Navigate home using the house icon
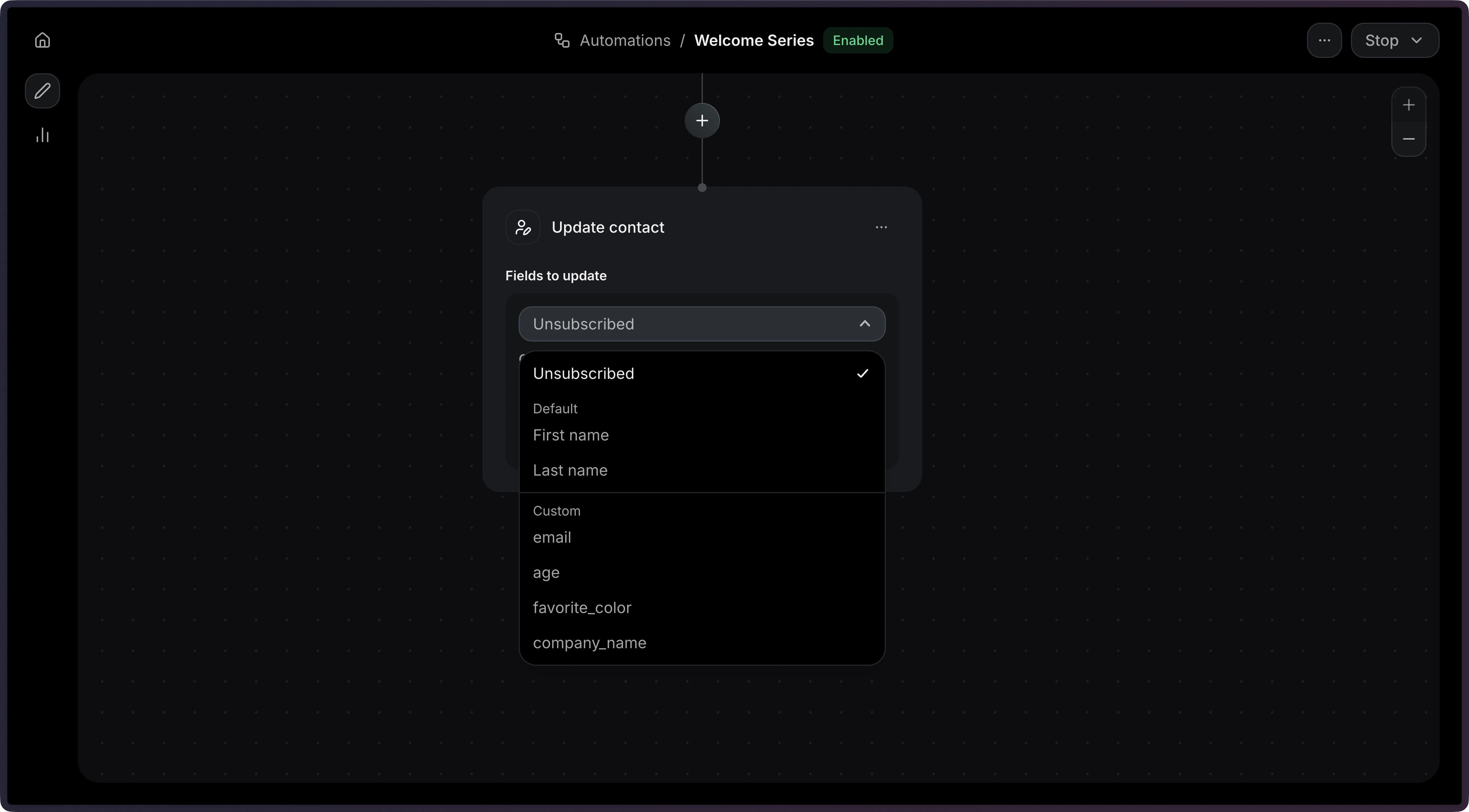 pos(42,40)
